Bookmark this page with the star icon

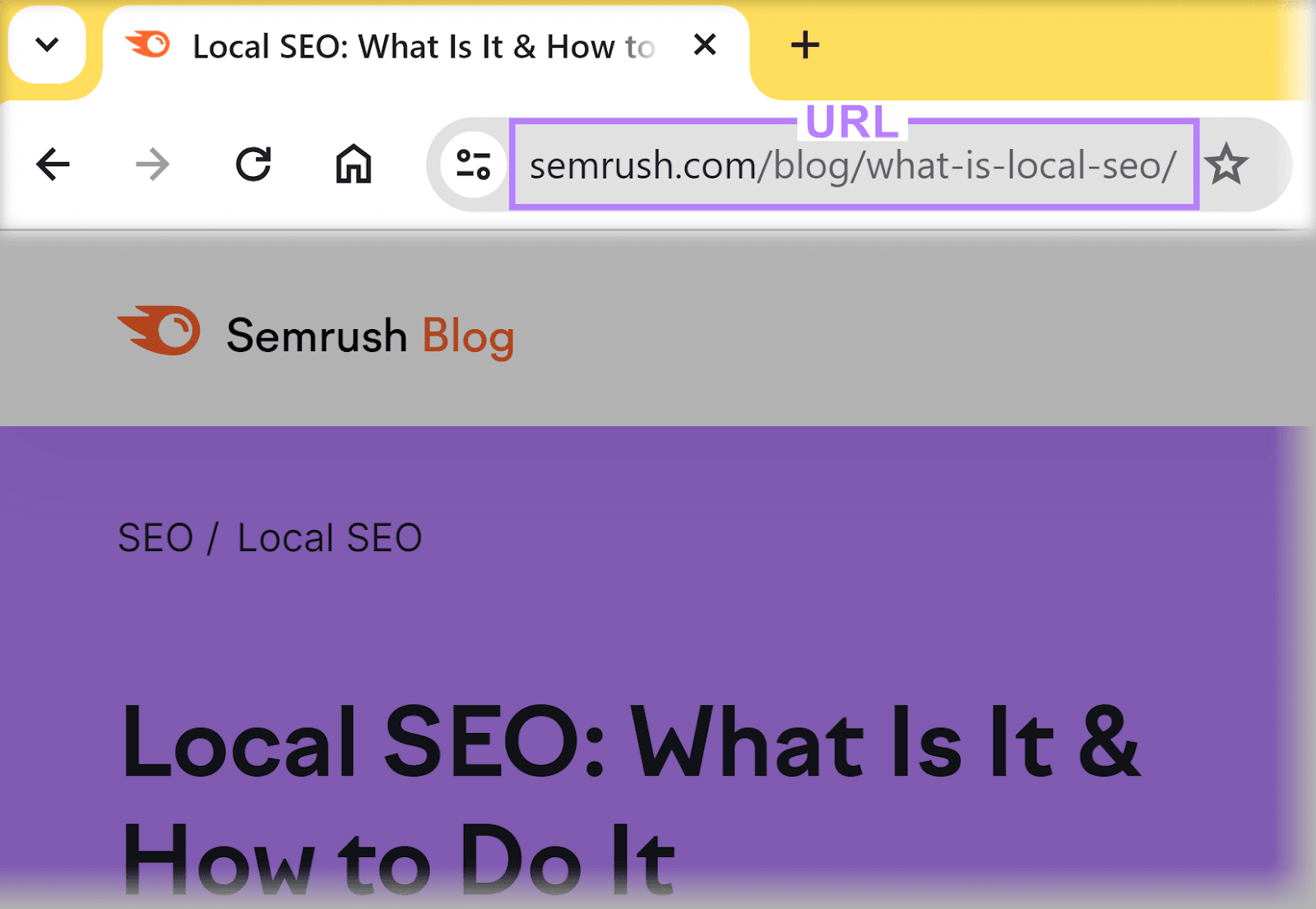(1226, 164)
